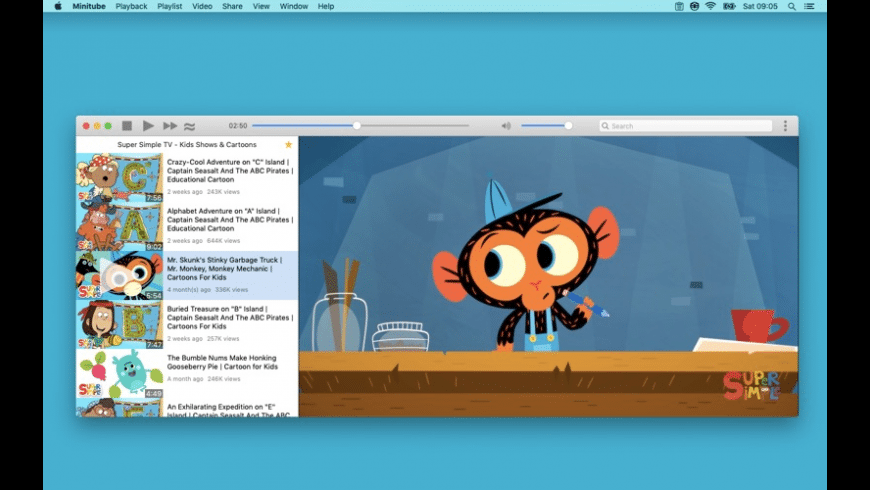Select the Alphabet Adventure on "A" Island thumbnail
Image resolution: width=870 pixels, height=490 pixels.
[x=119, y=226]
